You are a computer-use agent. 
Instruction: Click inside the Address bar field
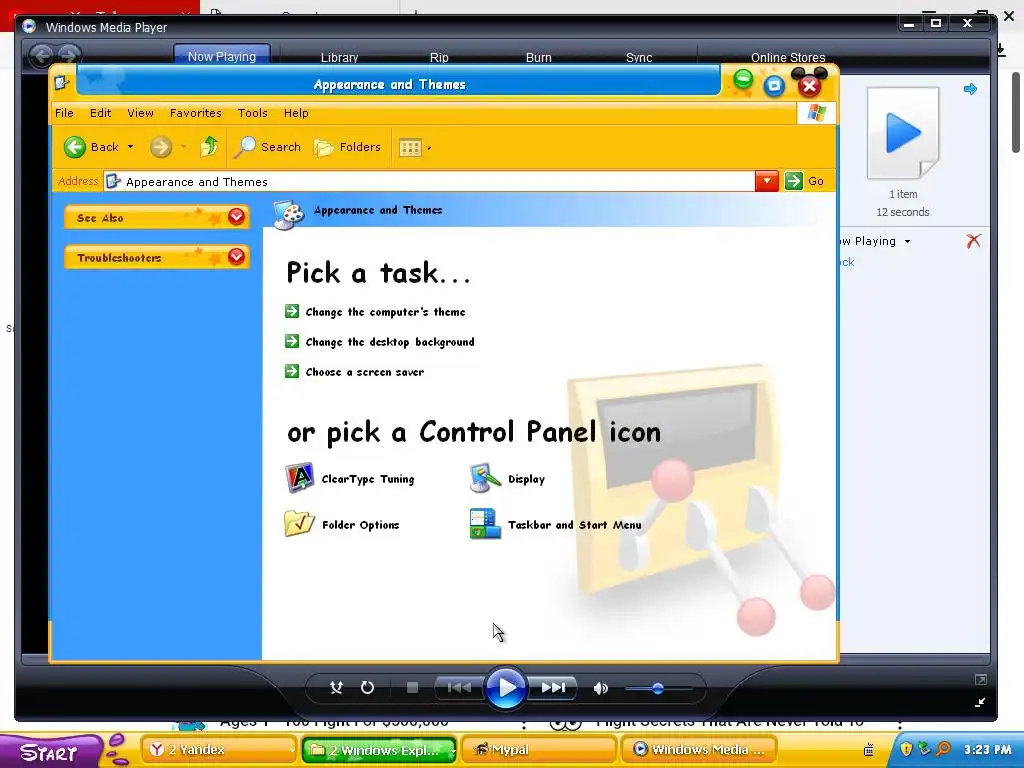click(x=429, y=182)
